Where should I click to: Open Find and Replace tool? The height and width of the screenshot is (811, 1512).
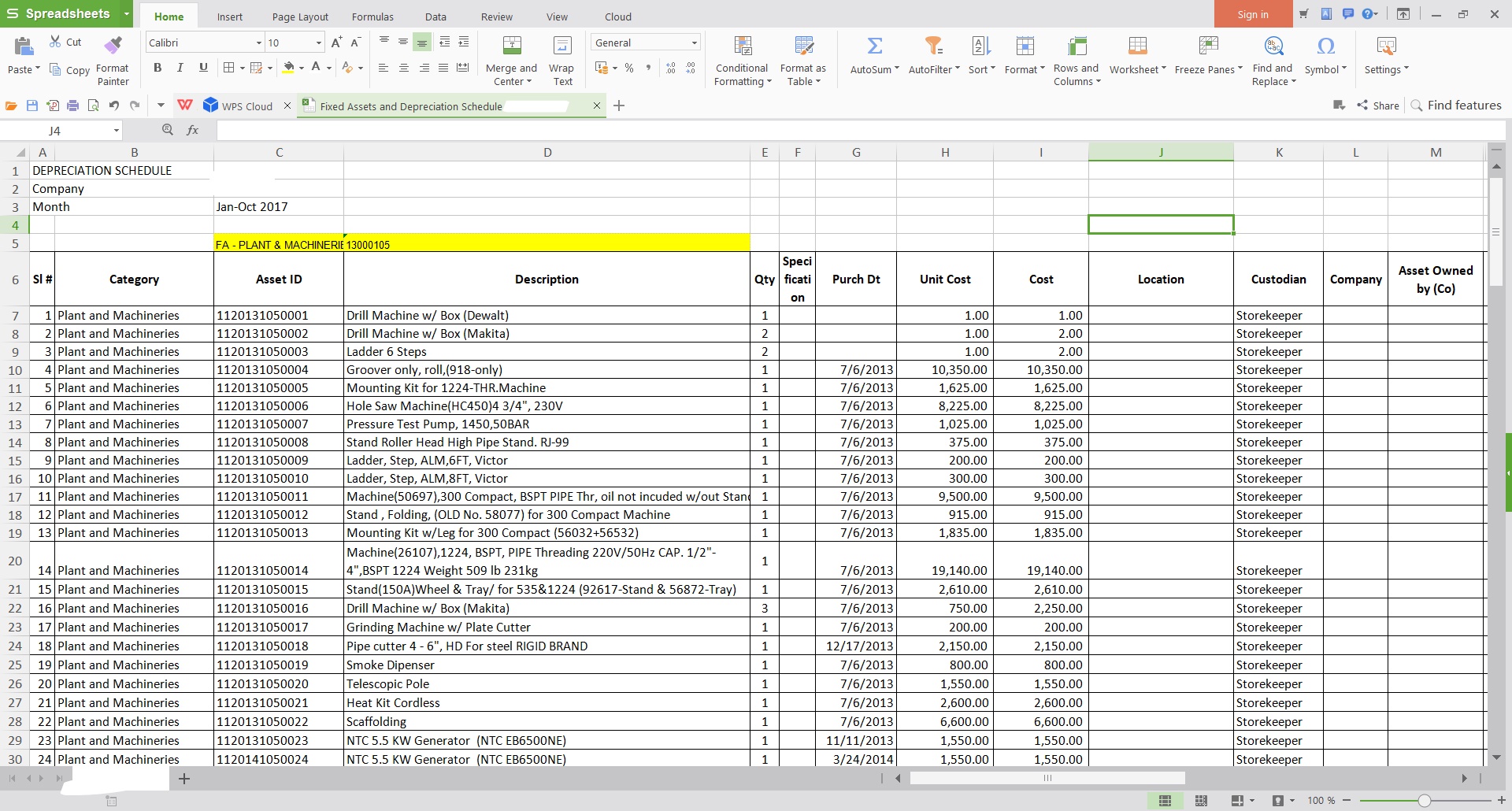(x=1273, y=46)
